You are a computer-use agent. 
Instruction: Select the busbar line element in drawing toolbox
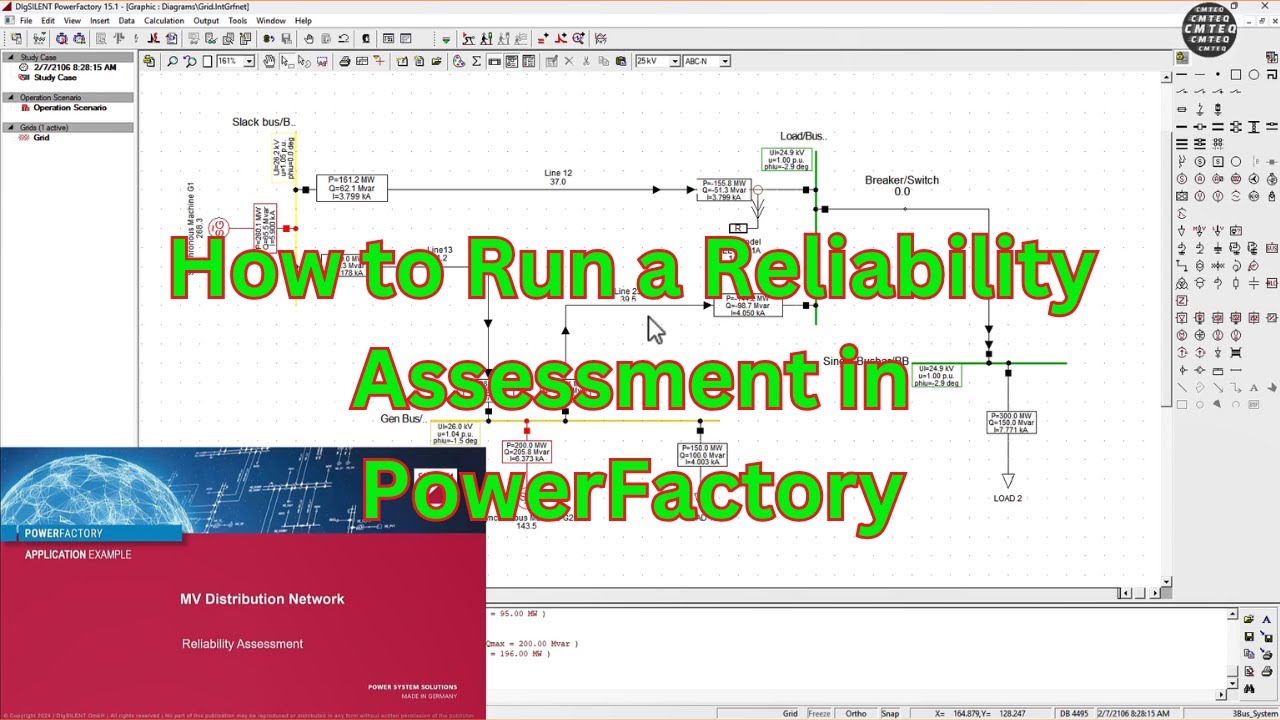coord(1182,74)
